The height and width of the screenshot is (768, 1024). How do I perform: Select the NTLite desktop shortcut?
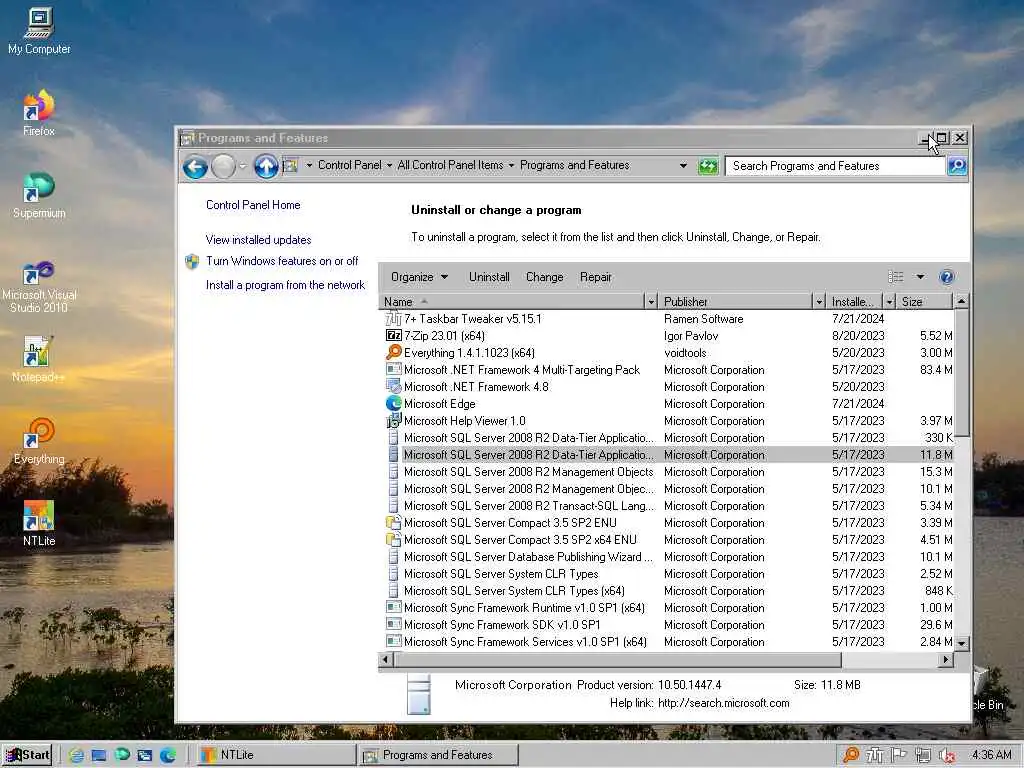(x=39, y=523)
